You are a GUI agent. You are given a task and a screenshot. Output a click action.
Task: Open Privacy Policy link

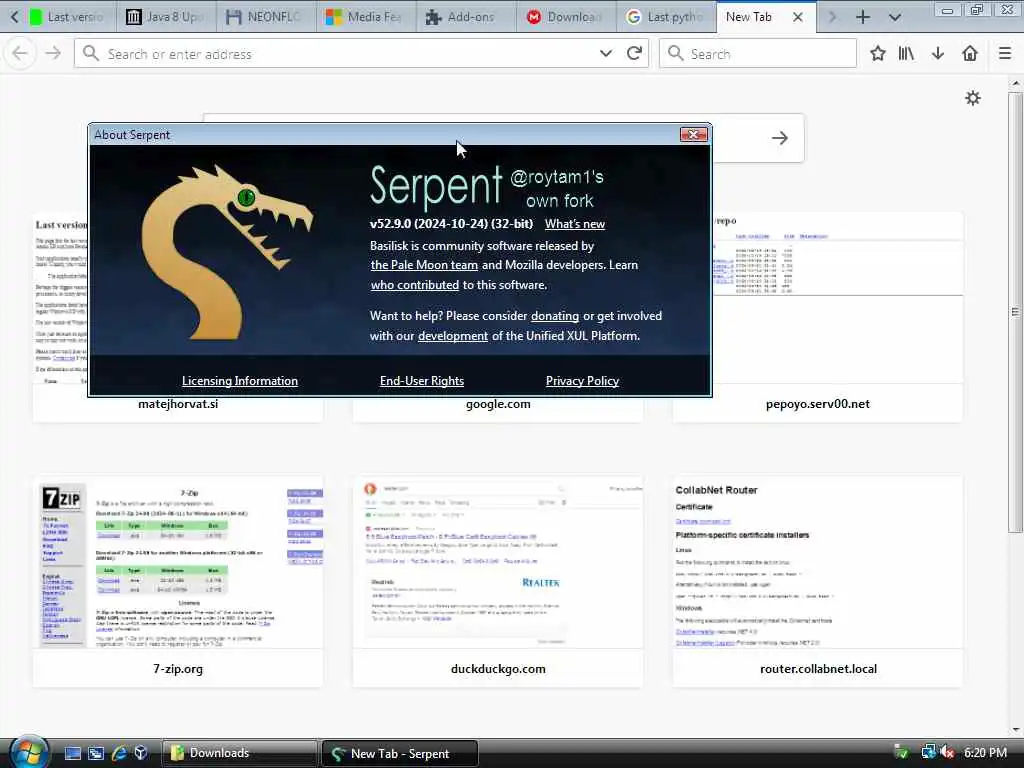583,381
